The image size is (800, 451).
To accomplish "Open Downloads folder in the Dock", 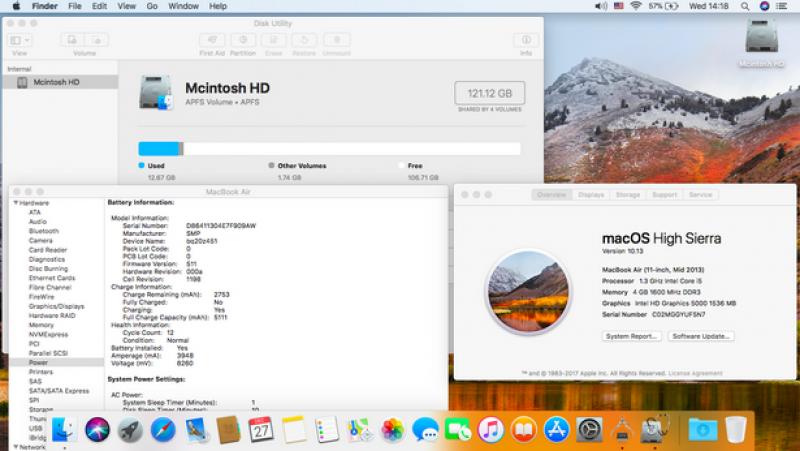I will click(703, 430).
